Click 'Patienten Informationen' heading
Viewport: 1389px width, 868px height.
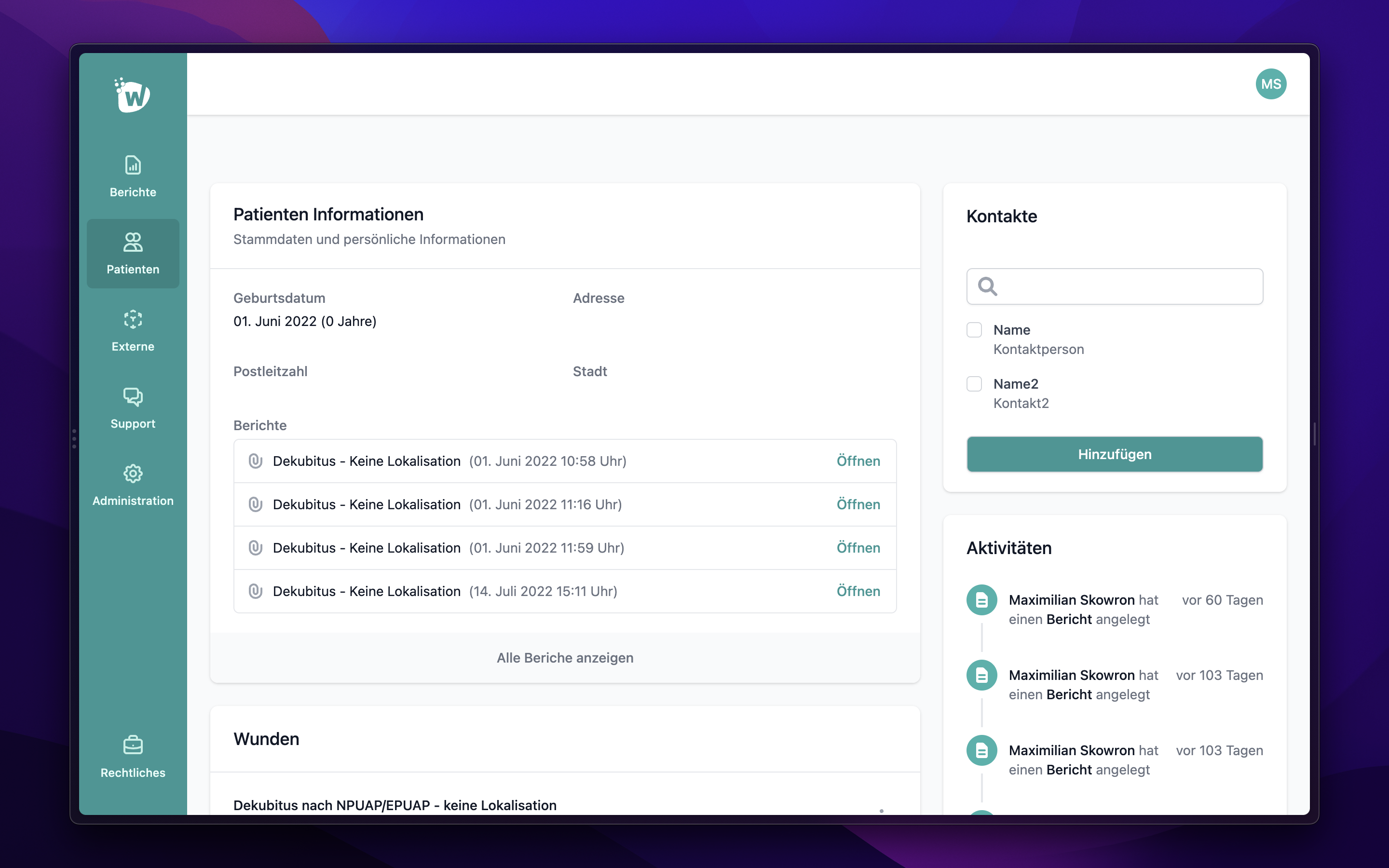(x=328, y=214)
